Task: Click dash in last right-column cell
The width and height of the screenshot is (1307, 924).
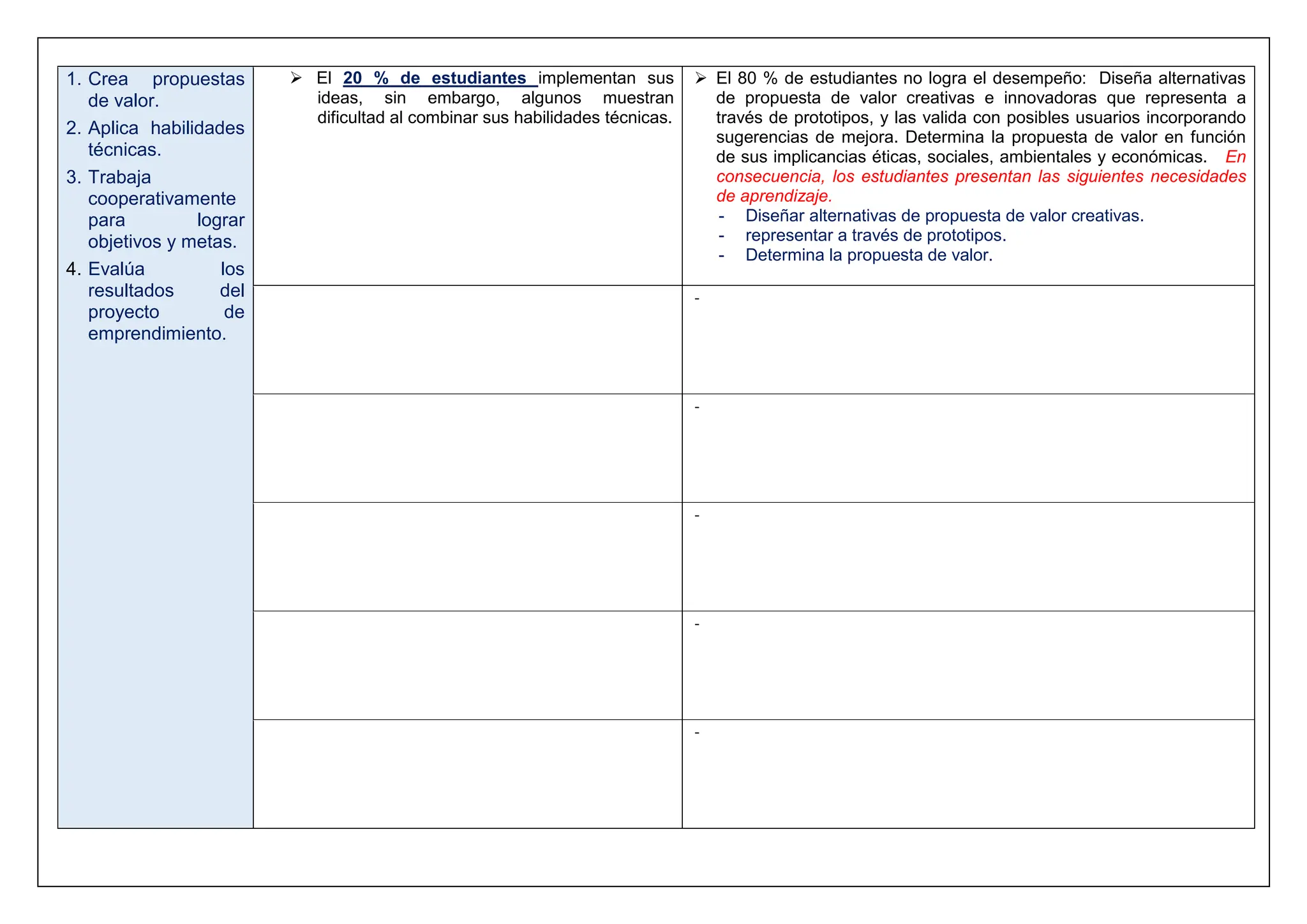Action: click(x=697, y=733)
